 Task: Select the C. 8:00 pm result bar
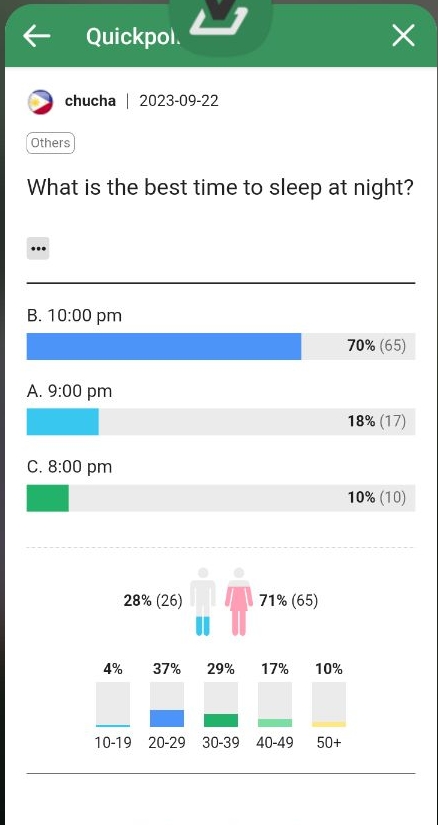tap(221, 498)
